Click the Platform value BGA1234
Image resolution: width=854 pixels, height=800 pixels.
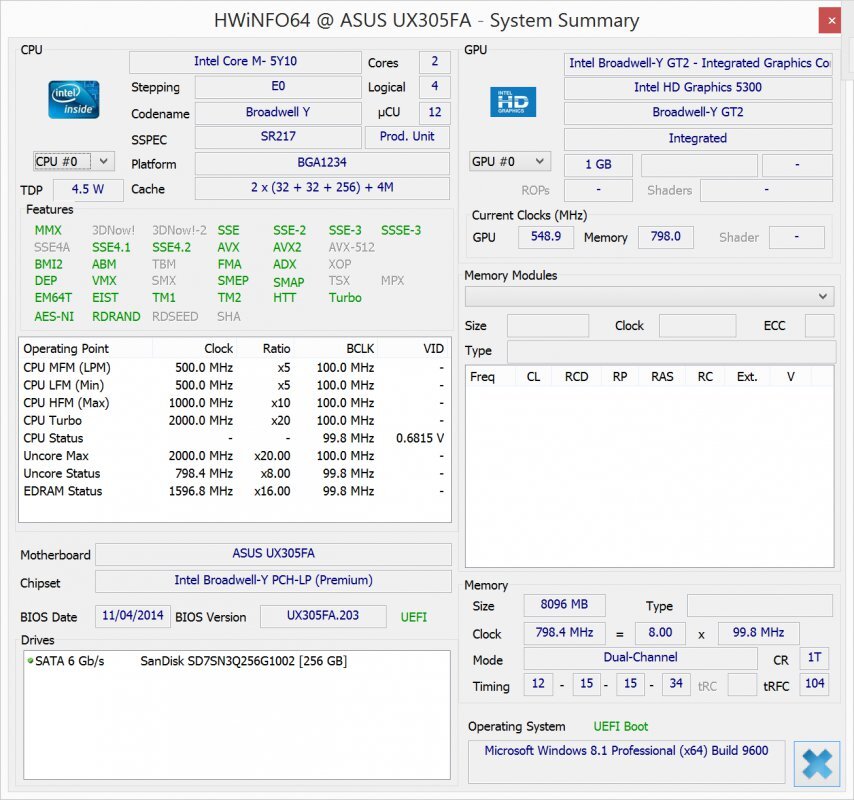coord(322,163)
